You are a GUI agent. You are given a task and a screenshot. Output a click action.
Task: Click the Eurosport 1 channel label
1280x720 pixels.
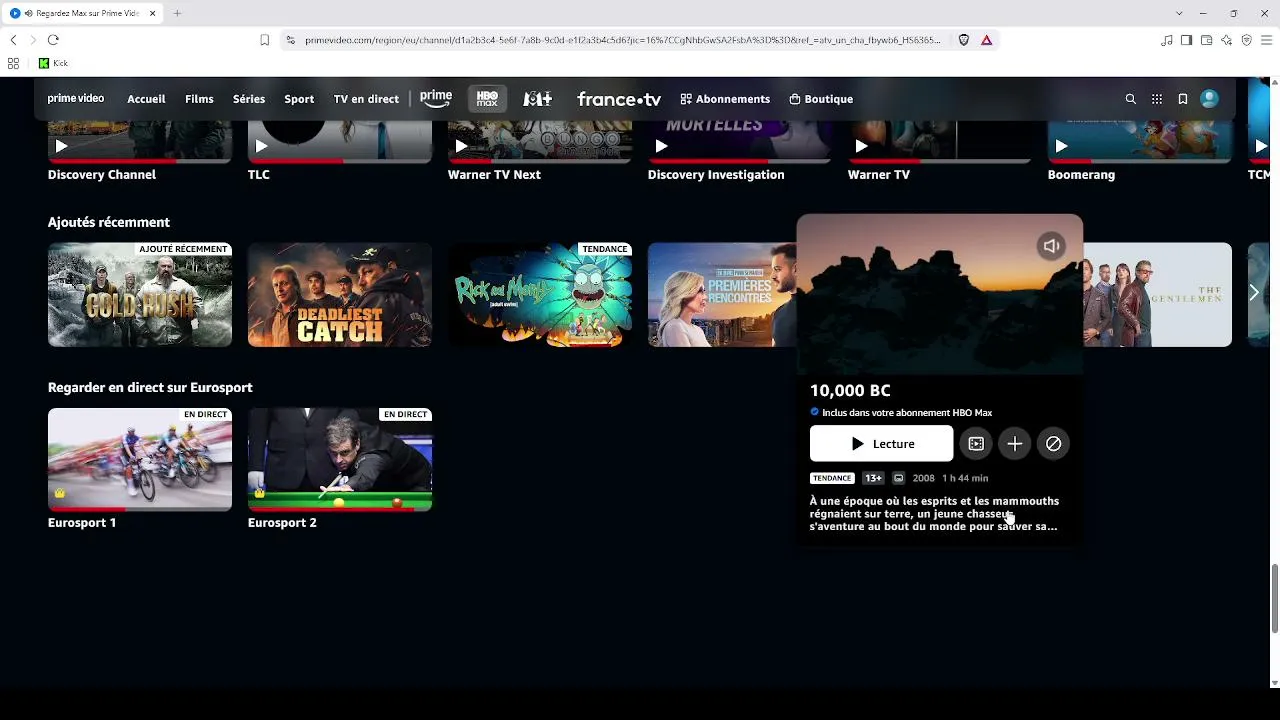click(x=82, y=523)
